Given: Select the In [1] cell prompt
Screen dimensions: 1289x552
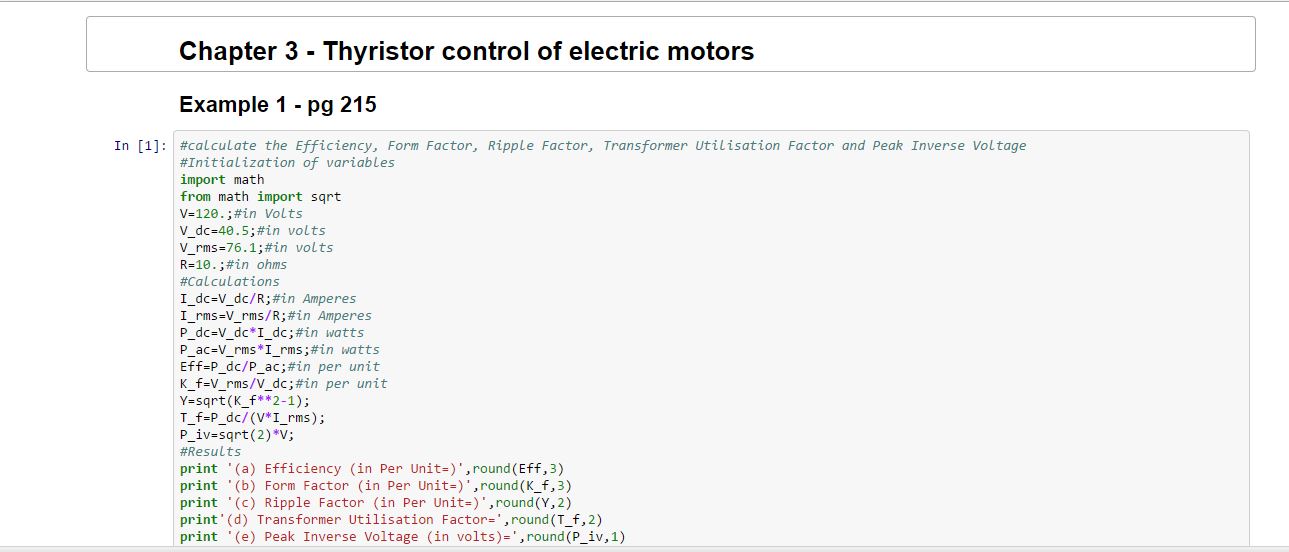Looking at the screenshot, I should pyautogui.click(x=139, y=146).
